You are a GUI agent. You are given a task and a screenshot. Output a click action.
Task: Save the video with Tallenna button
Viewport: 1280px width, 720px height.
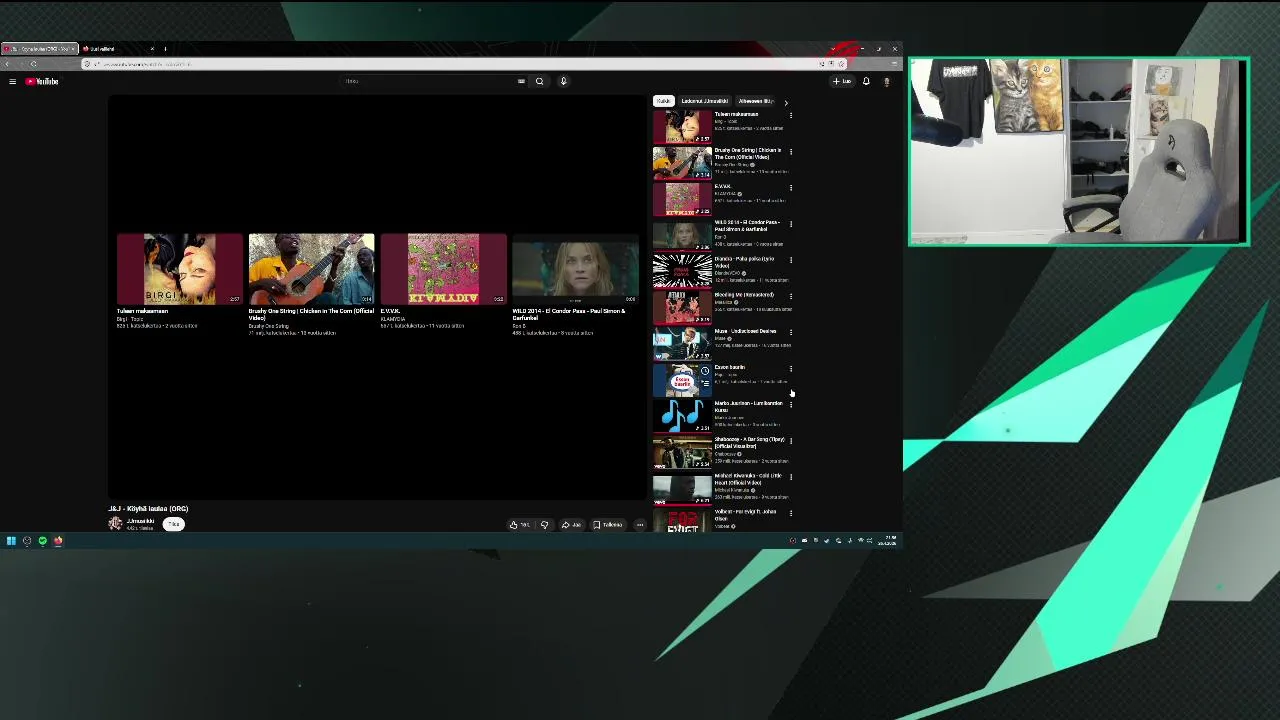(607, 525)
